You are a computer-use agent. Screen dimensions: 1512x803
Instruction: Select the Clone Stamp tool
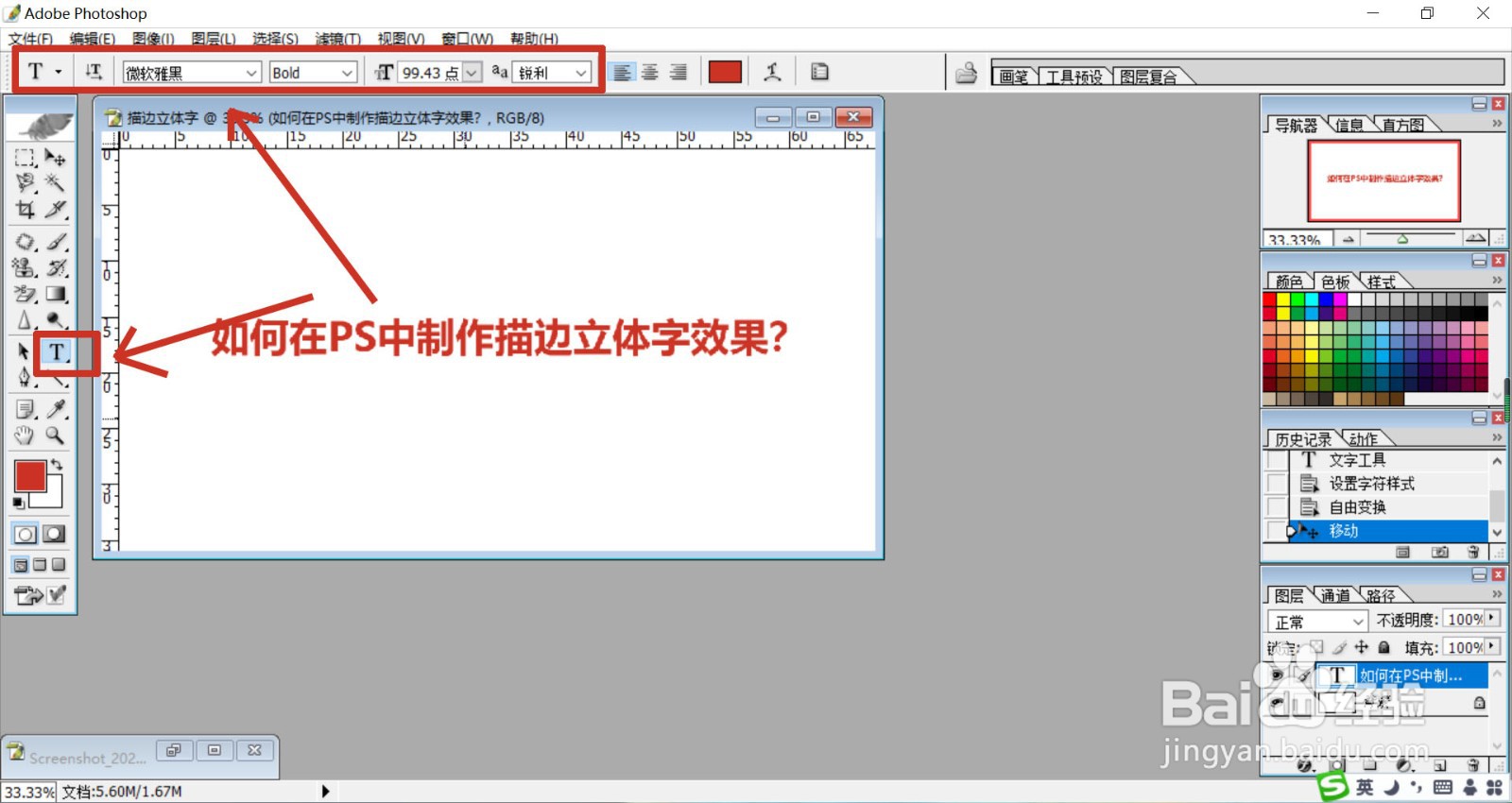[x=26, y=267]
